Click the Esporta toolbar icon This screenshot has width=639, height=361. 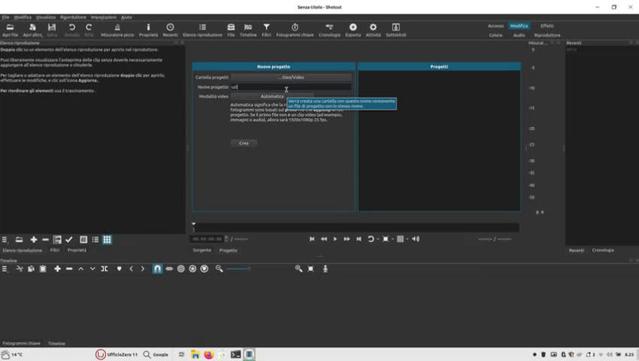pos(353,30)
